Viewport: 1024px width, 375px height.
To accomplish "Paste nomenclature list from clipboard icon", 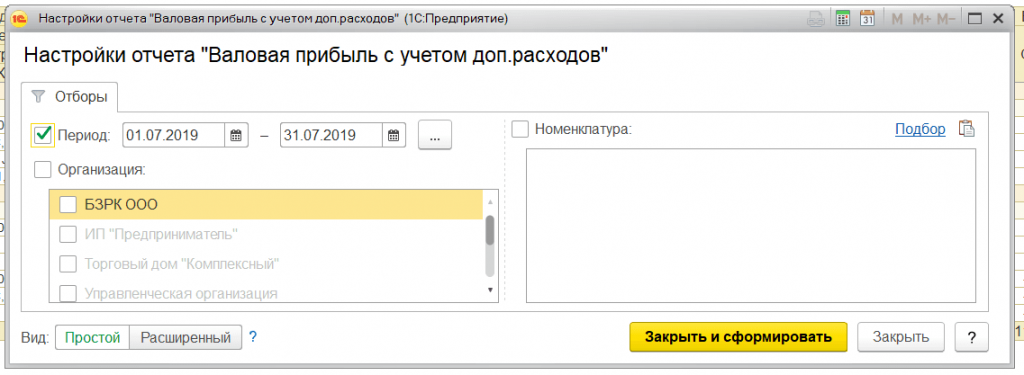I will (x=967, y=129).
